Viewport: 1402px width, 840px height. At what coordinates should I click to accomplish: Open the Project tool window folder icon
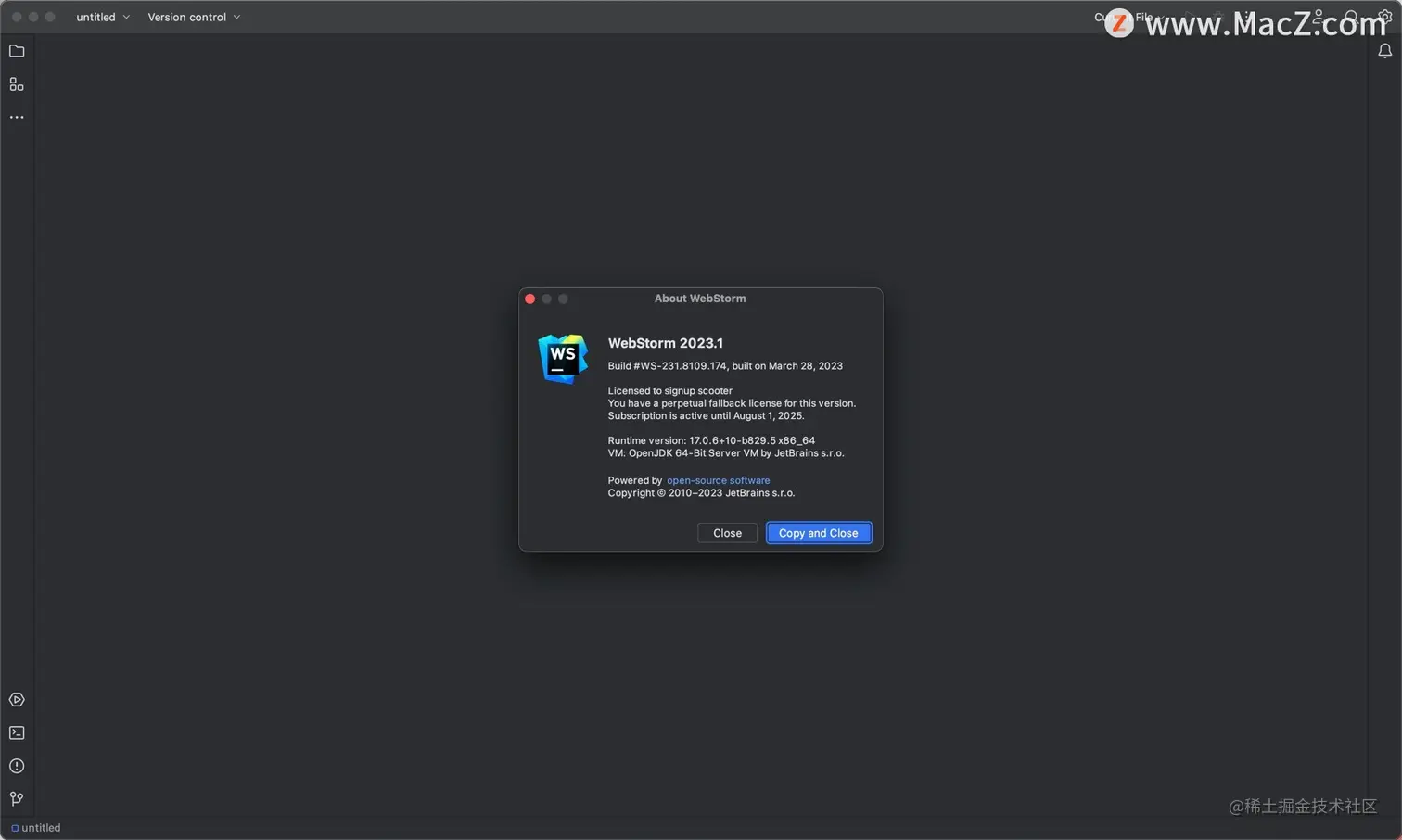coord(17,51)
